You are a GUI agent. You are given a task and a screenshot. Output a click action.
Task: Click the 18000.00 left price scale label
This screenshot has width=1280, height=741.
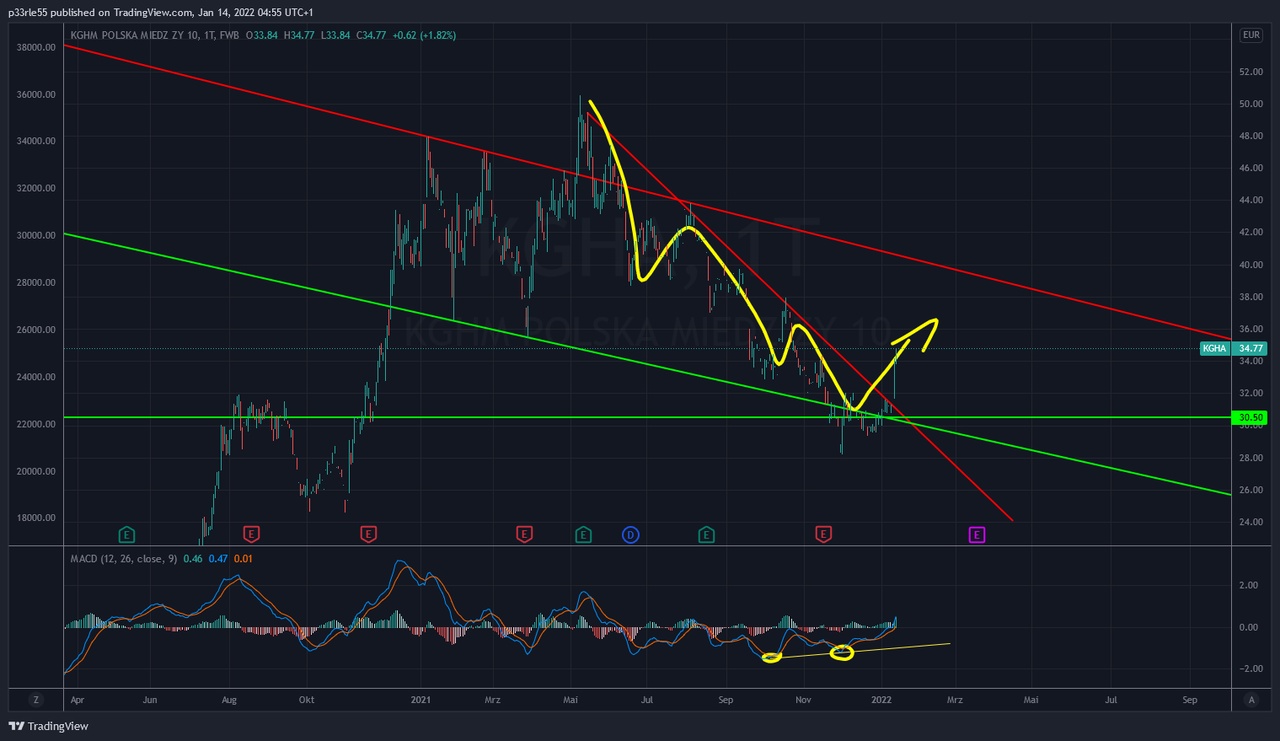[37, 518]
